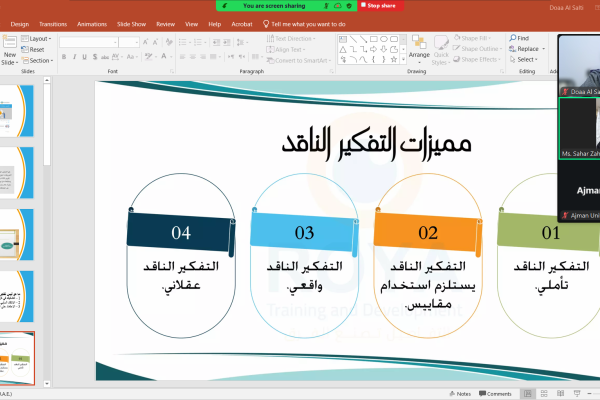Open the Slide Show ribbon tab
This screenshot has width=600, height=400.
coord(131,24)
